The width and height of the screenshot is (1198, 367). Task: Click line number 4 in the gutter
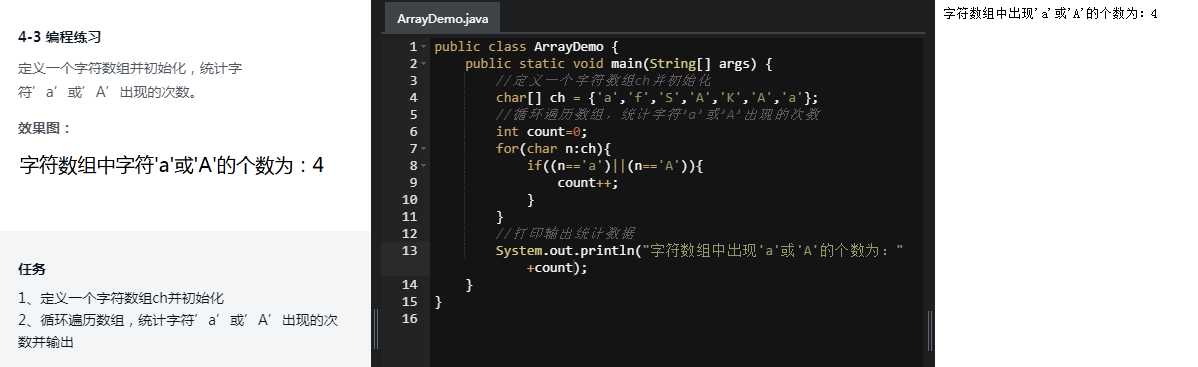tap(413, 97)
